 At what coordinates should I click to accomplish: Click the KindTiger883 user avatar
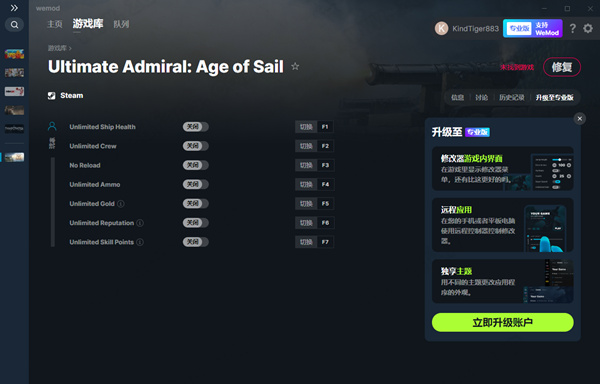click(441, 29)
